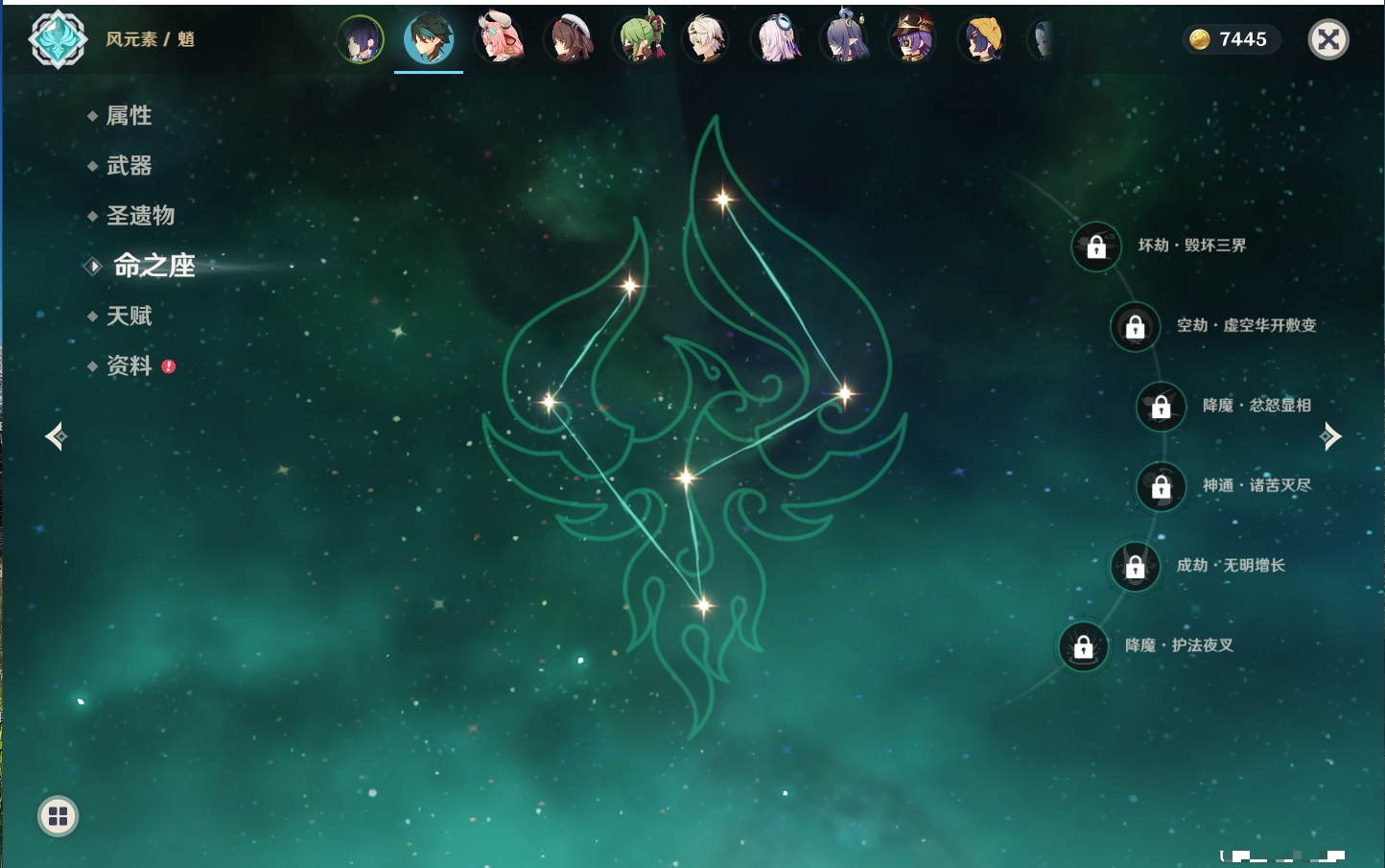Select the highlighted Xiao character avatar
The image size is (1385, 868).
click(x=429, y=39)
